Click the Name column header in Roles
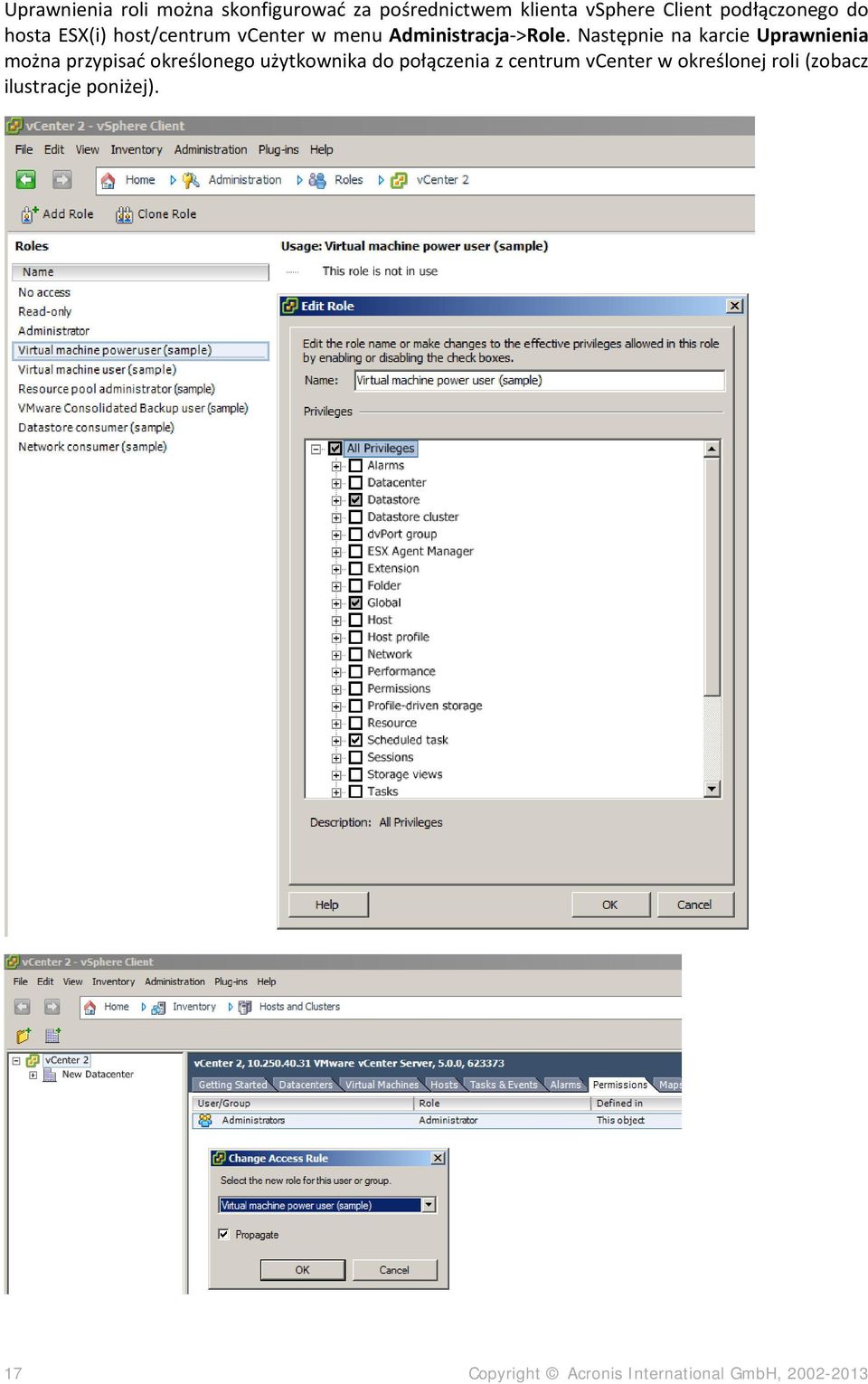Screen dimensions: 868x1384 140,272
